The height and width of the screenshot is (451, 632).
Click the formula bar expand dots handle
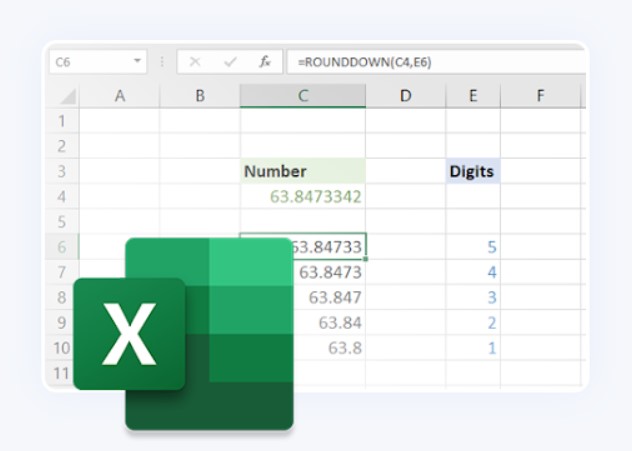pyautogui.click(x=162, y=62)
